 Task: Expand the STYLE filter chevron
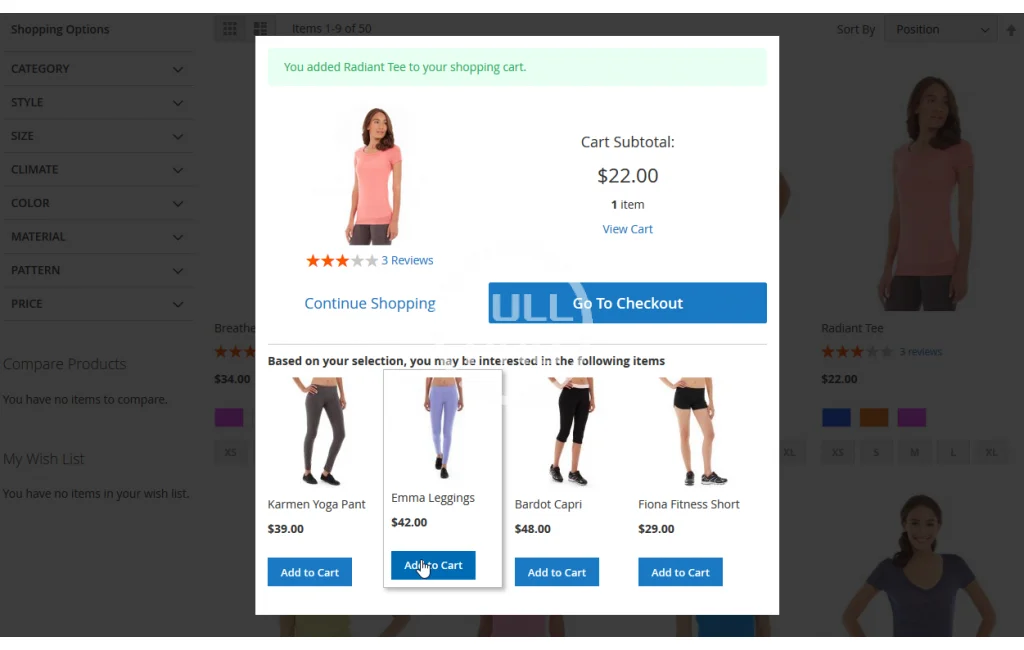point(178,103)
